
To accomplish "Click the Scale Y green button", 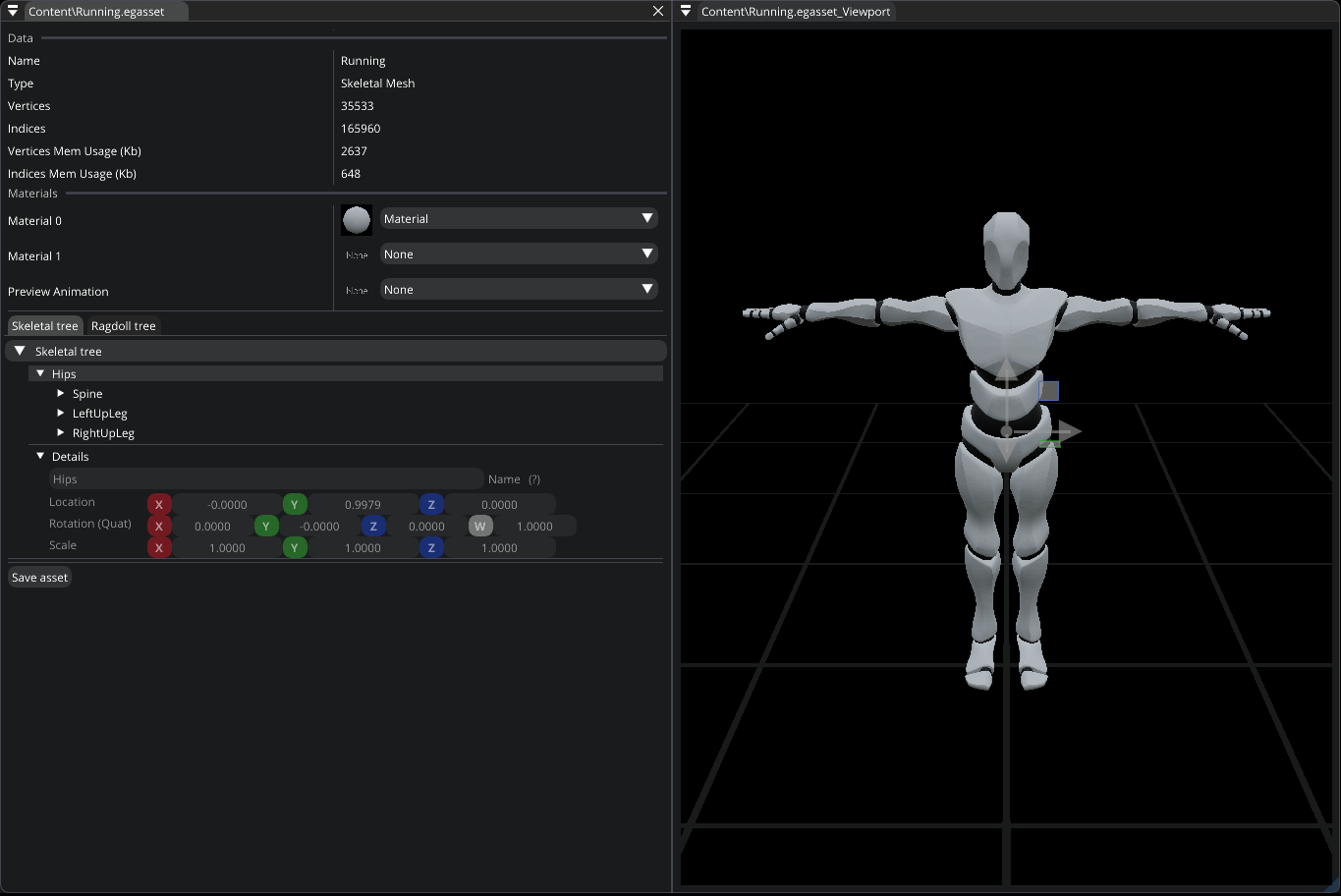I will (x=295, y=547).
